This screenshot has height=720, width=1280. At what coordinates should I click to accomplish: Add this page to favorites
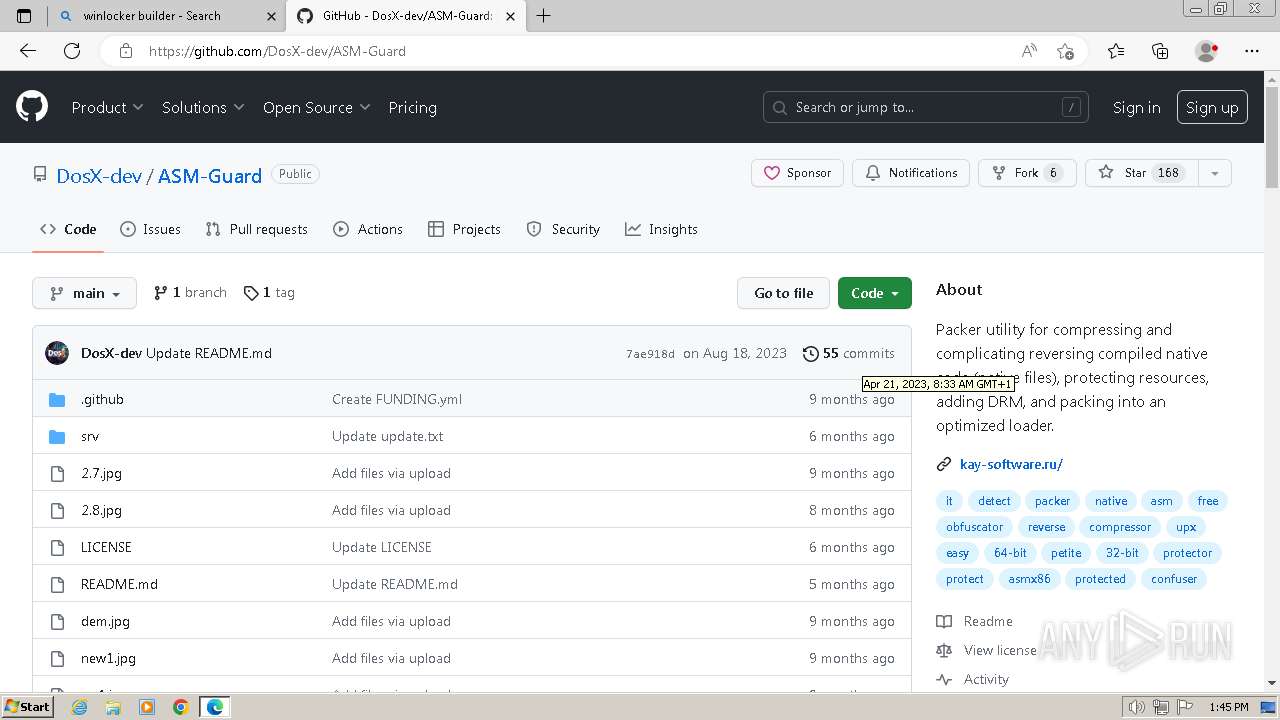point(1065,51)
